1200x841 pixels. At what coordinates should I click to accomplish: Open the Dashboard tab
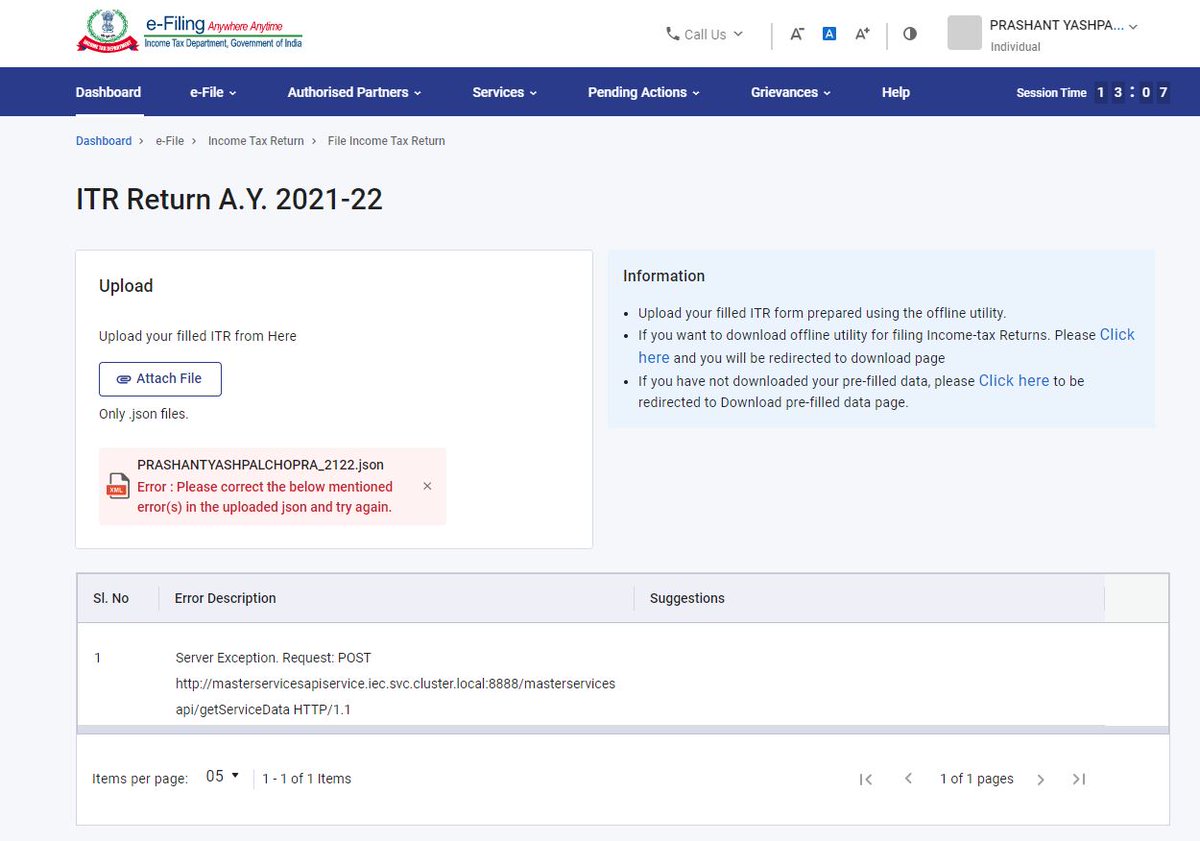point(108,92)
